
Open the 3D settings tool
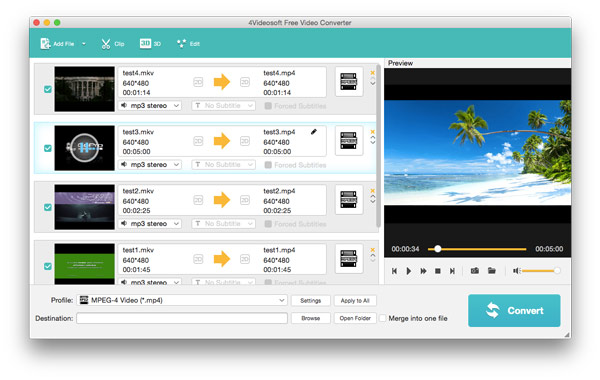150,44
